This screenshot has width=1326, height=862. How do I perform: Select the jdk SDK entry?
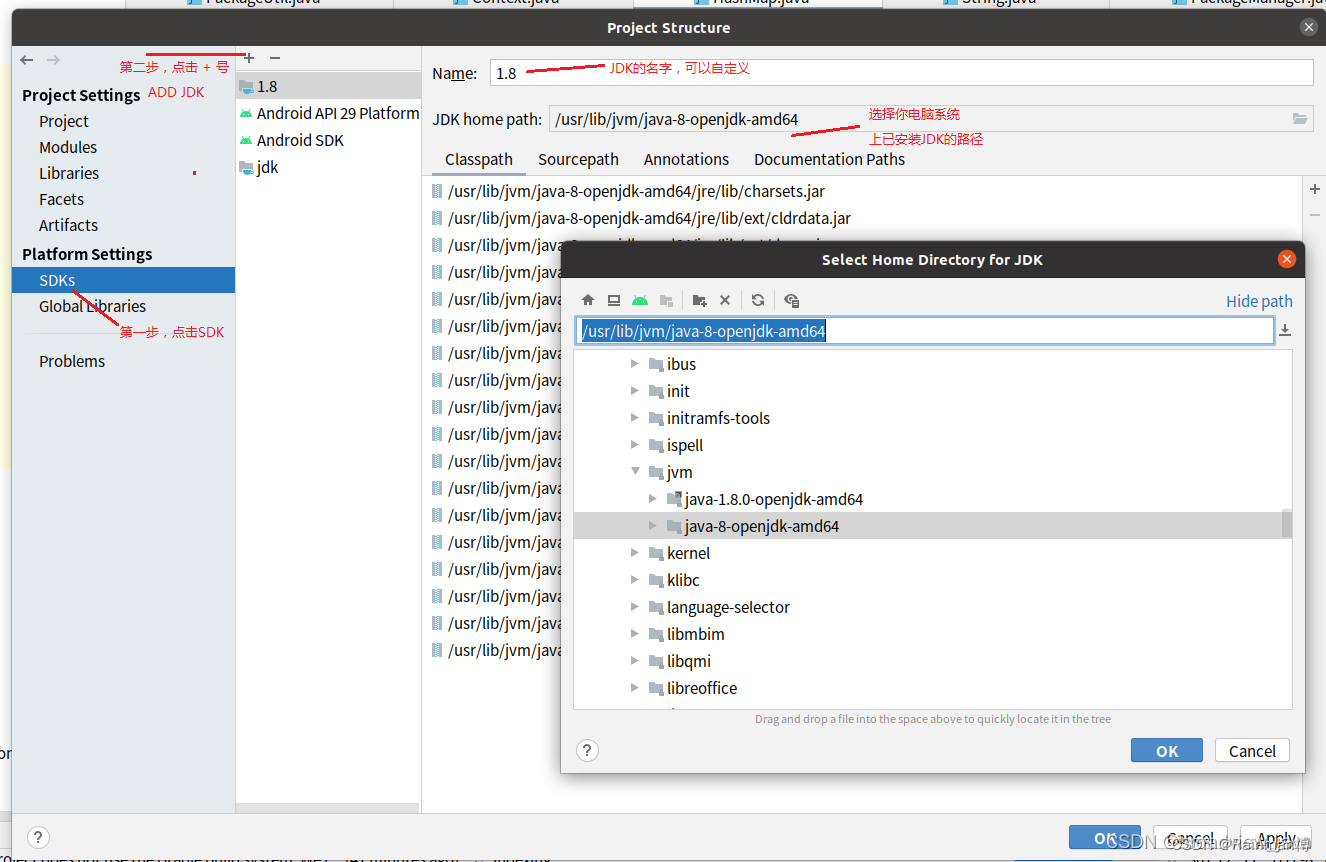click(328, 167)
